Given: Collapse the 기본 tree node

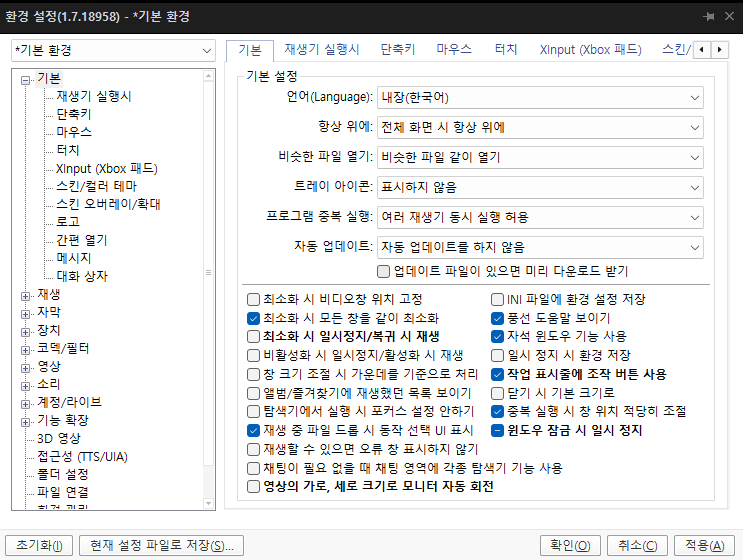Looking at the screenshot, I should pos(25,80).
